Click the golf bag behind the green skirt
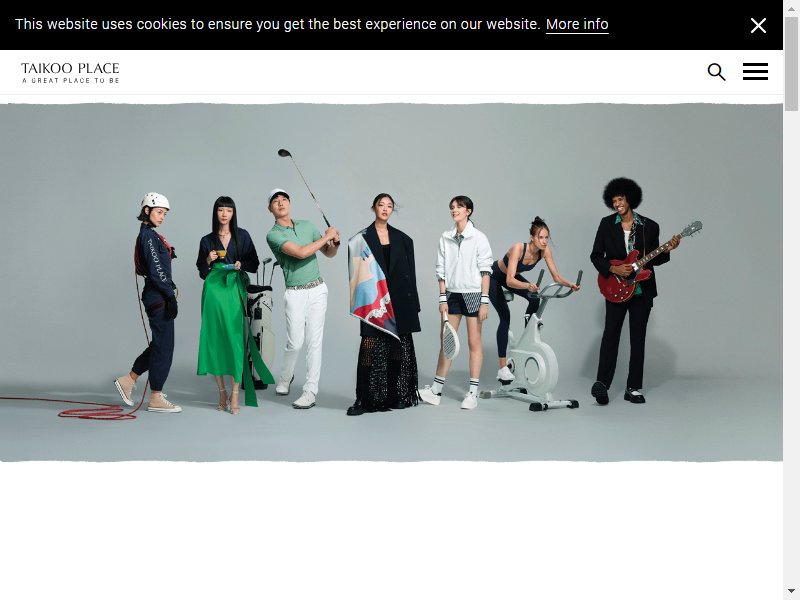This screenshot has width=800, height=600. 261,321
